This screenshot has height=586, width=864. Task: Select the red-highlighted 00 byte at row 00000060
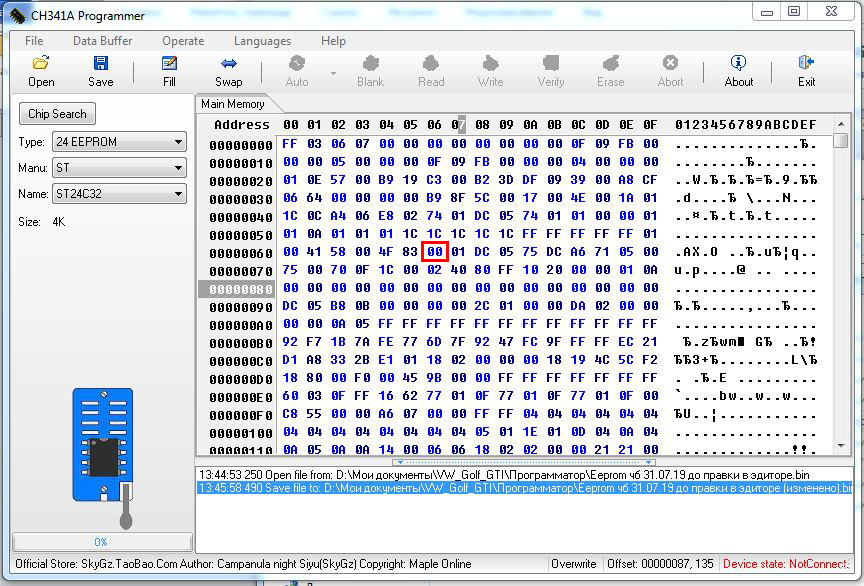(434, 253)
